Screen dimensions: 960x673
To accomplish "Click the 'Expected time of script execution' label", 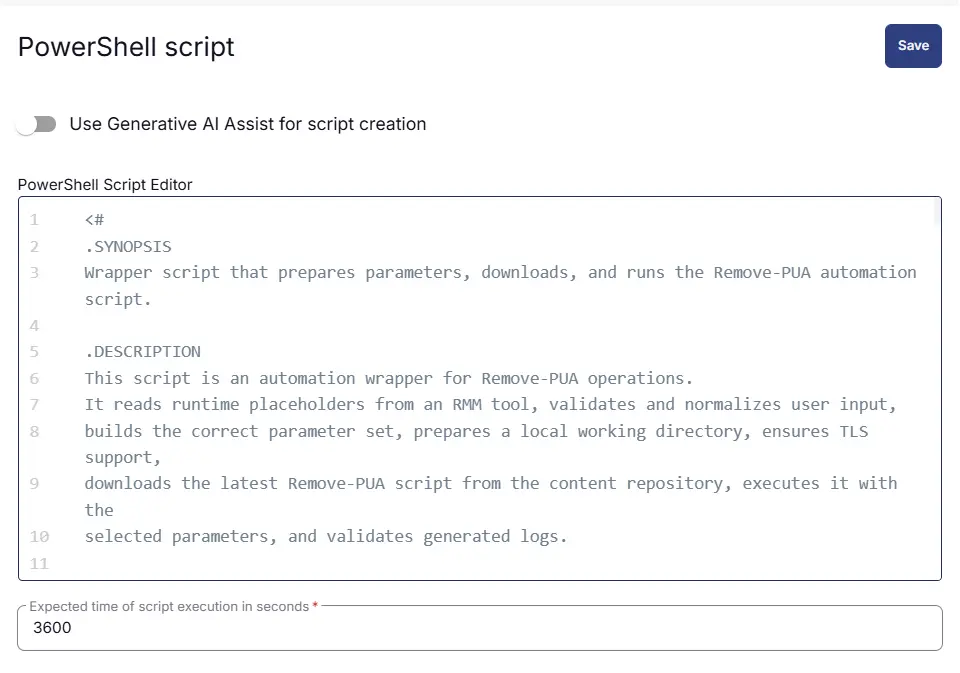I will (168, 606).
